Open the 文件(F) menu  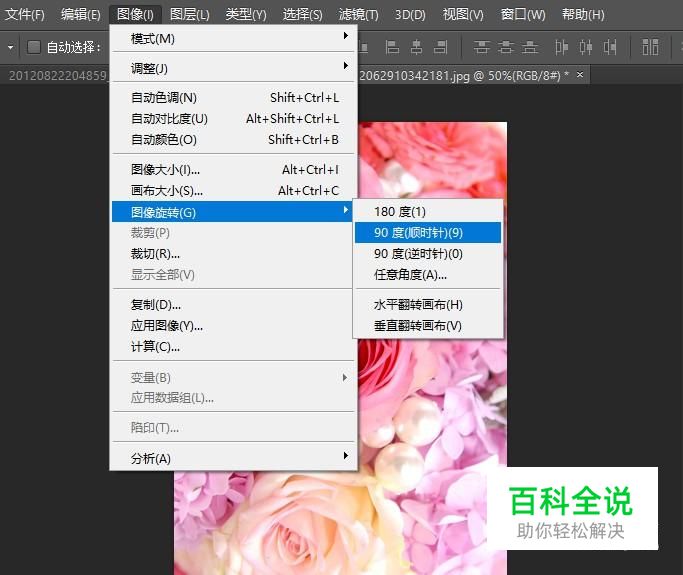24,15
